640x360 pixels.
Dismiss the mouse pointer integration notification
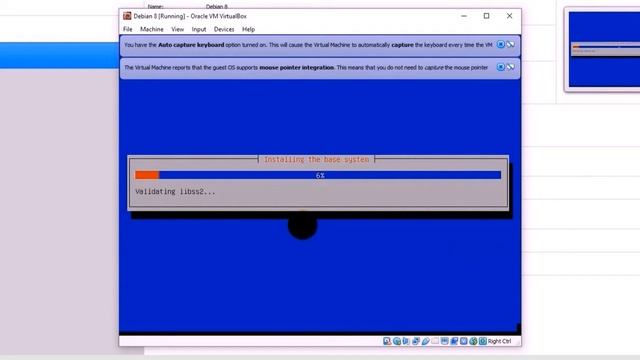(500, 67)
